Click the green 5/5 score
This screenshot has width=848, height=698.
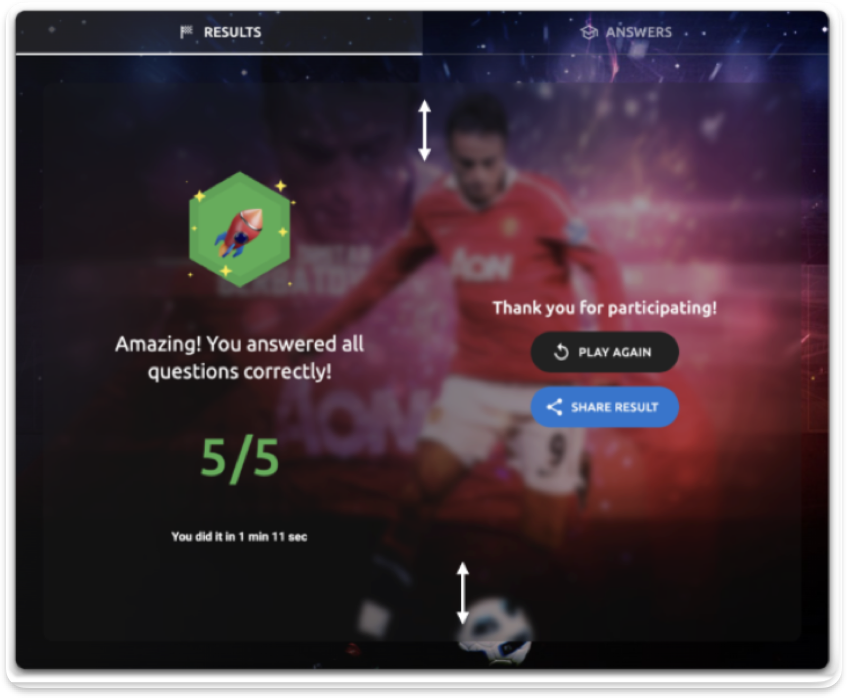(240, 458)
